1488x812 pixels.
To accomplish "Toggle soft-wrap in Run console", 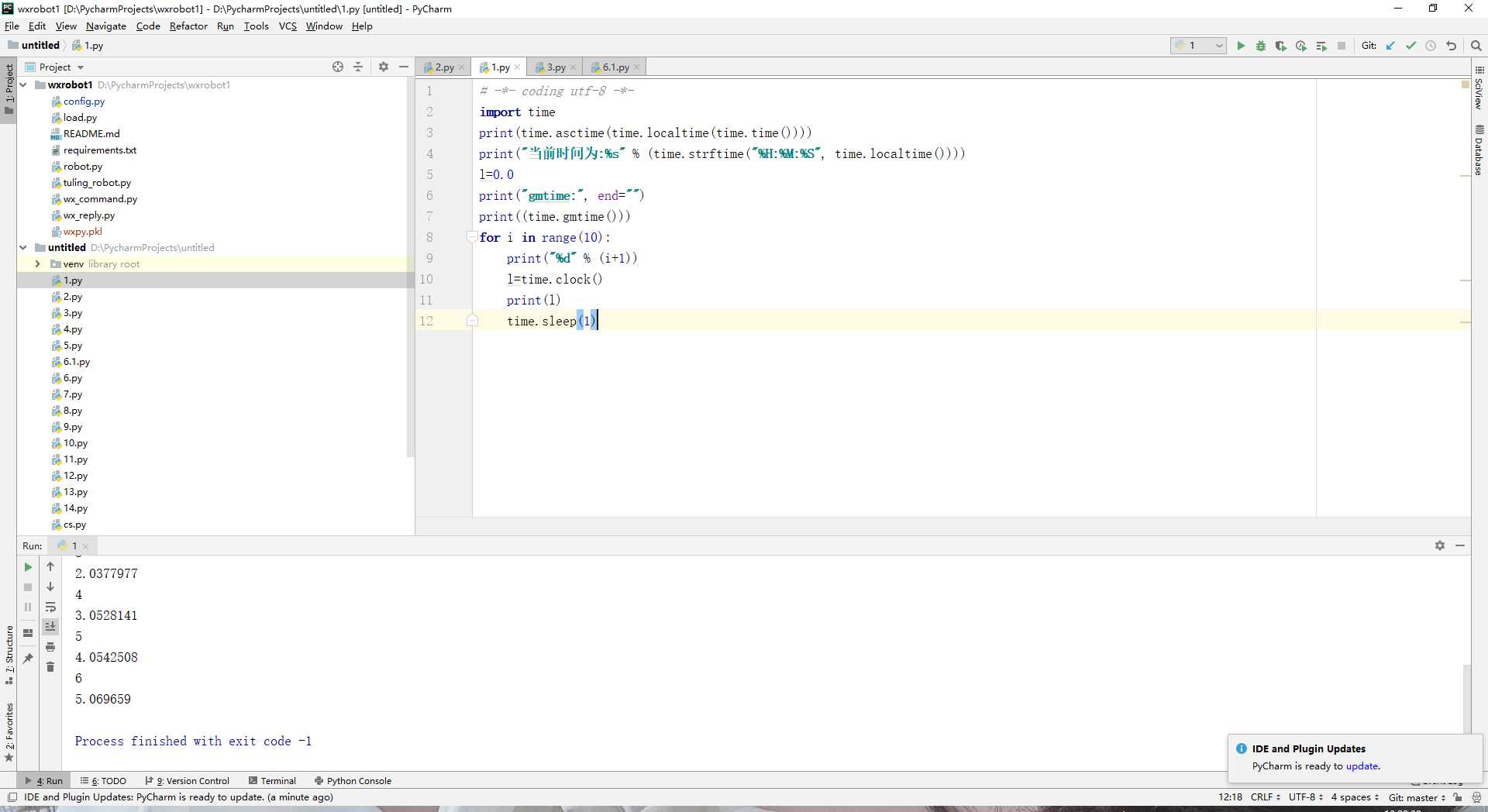I will [50, 607].
